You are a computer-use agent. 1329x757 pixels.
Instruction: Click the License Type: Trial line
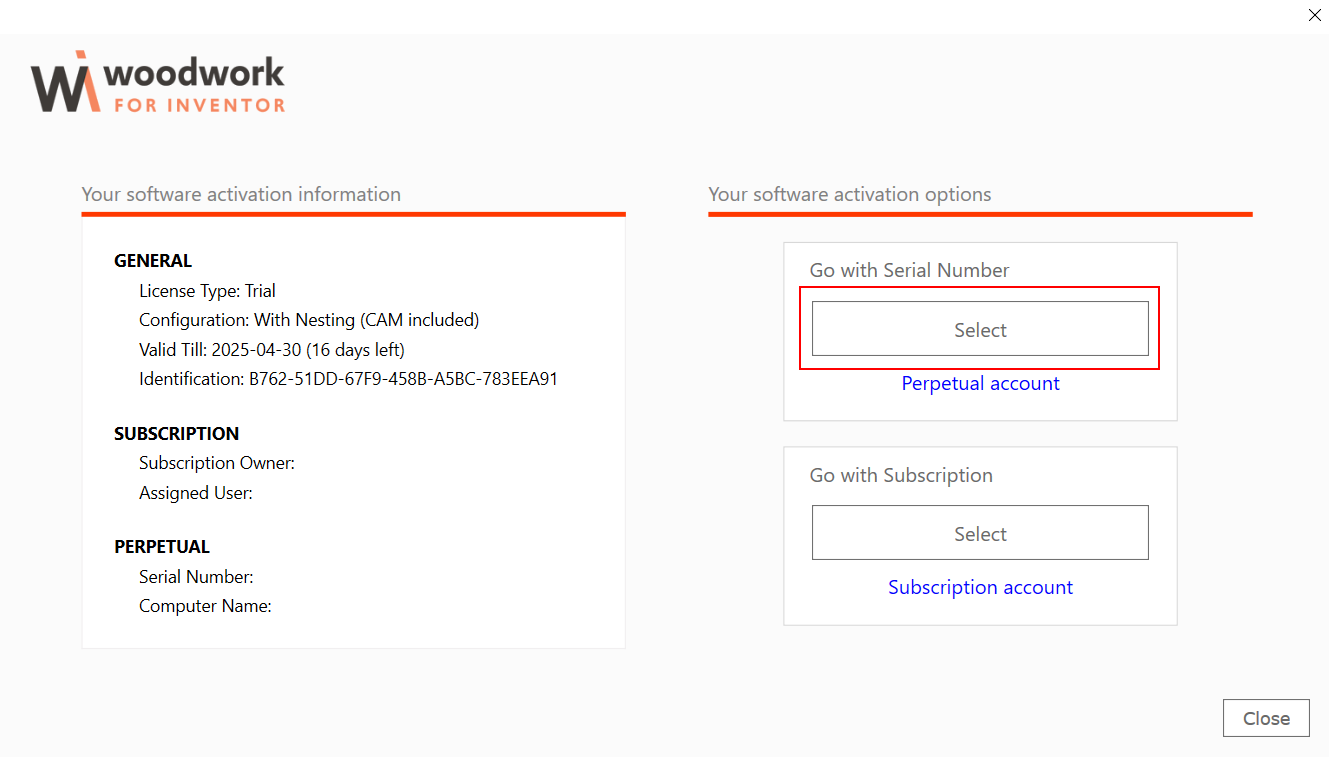point(207,291)
